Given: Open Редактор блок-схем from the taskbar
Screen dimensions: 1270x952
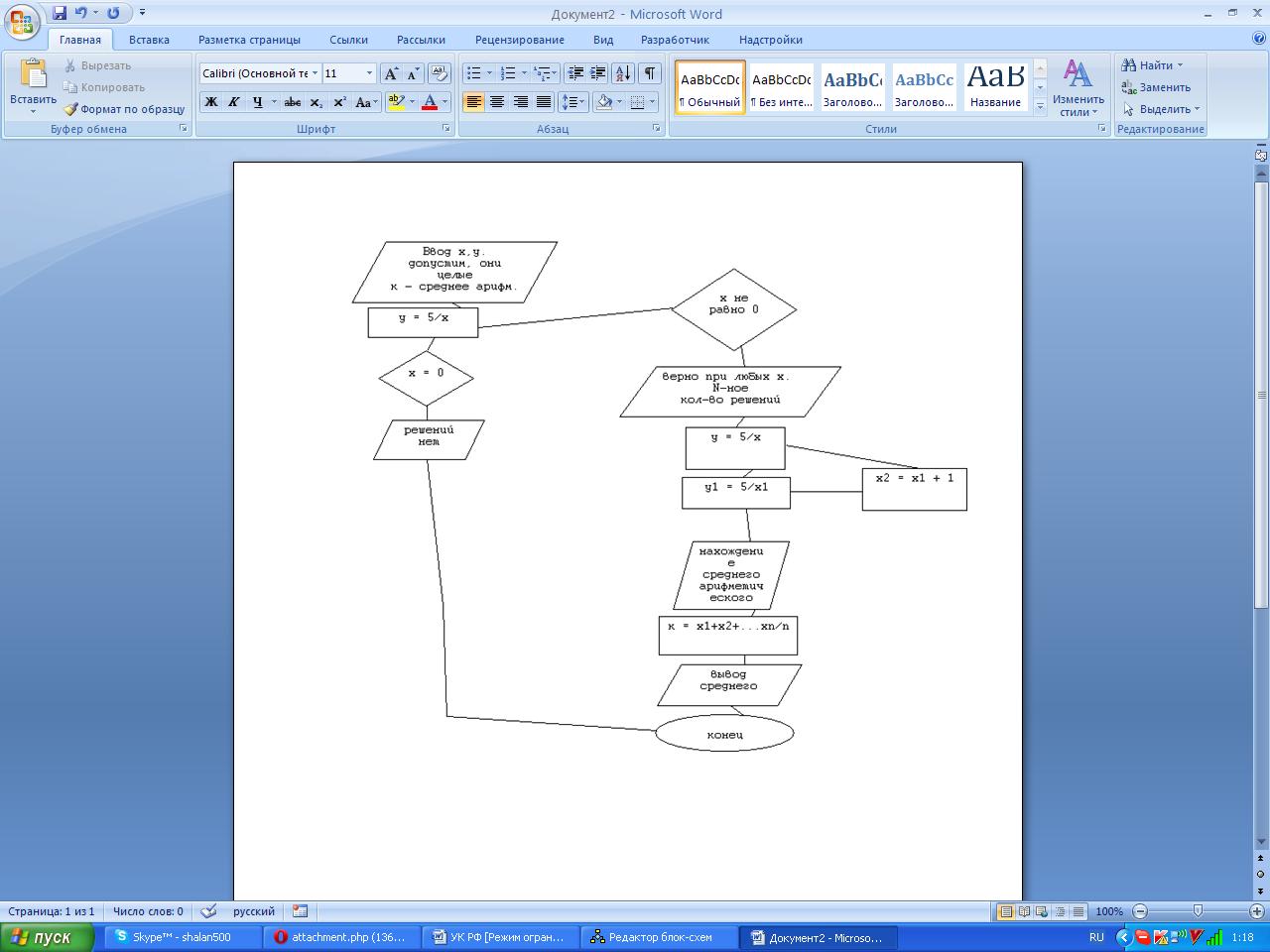Looking at the screenshot, I should point(660,937).
